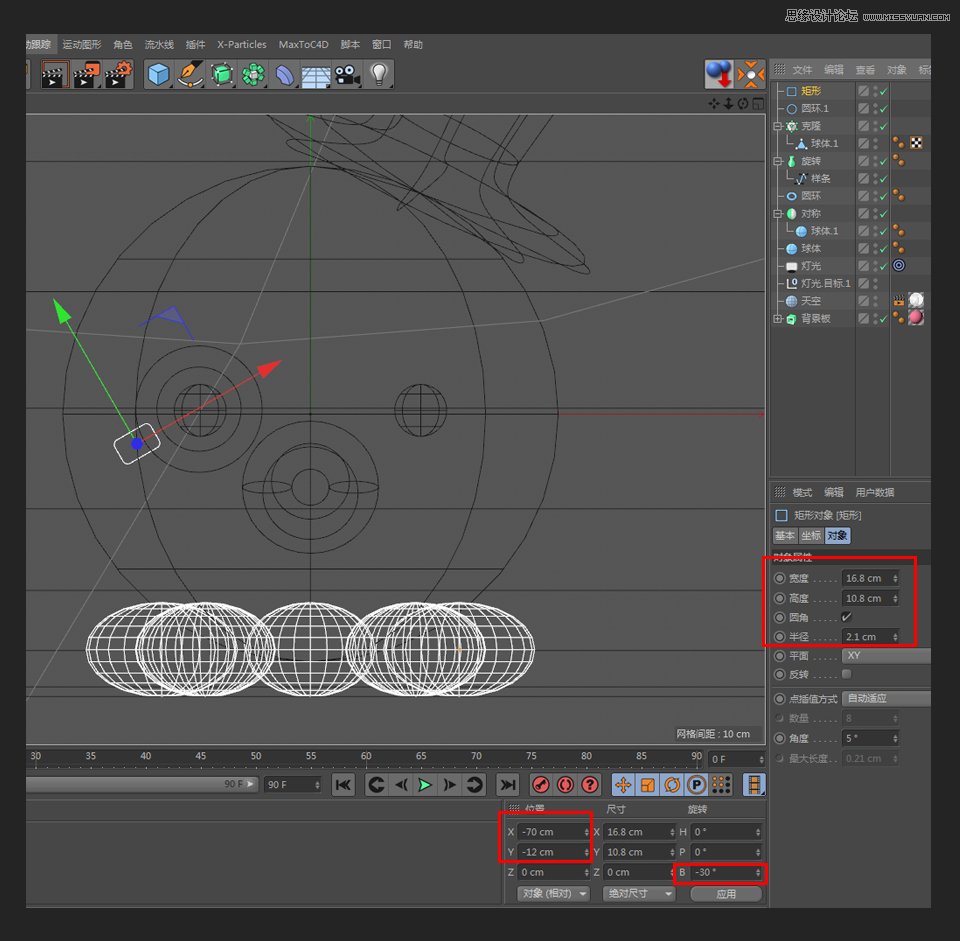This screenshot has width=960, height=941.
Task: Toggle the 圆角 (rounding) checkbox
Action: [847, 617]
